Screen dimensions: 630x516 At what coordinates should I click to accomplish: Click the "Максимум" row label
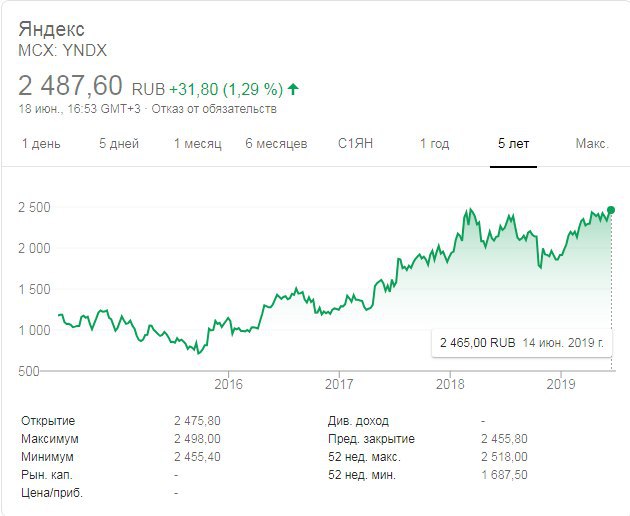pyautogui.click(x=50, y=439)
